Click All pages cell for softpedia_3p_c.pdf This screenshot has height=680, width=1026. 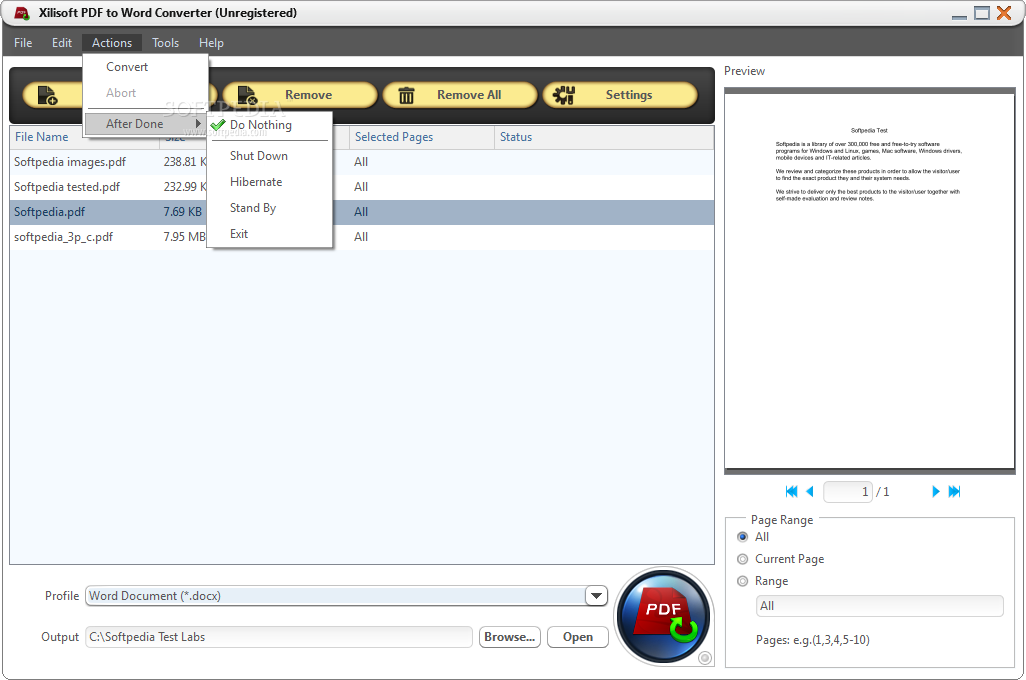361,237
